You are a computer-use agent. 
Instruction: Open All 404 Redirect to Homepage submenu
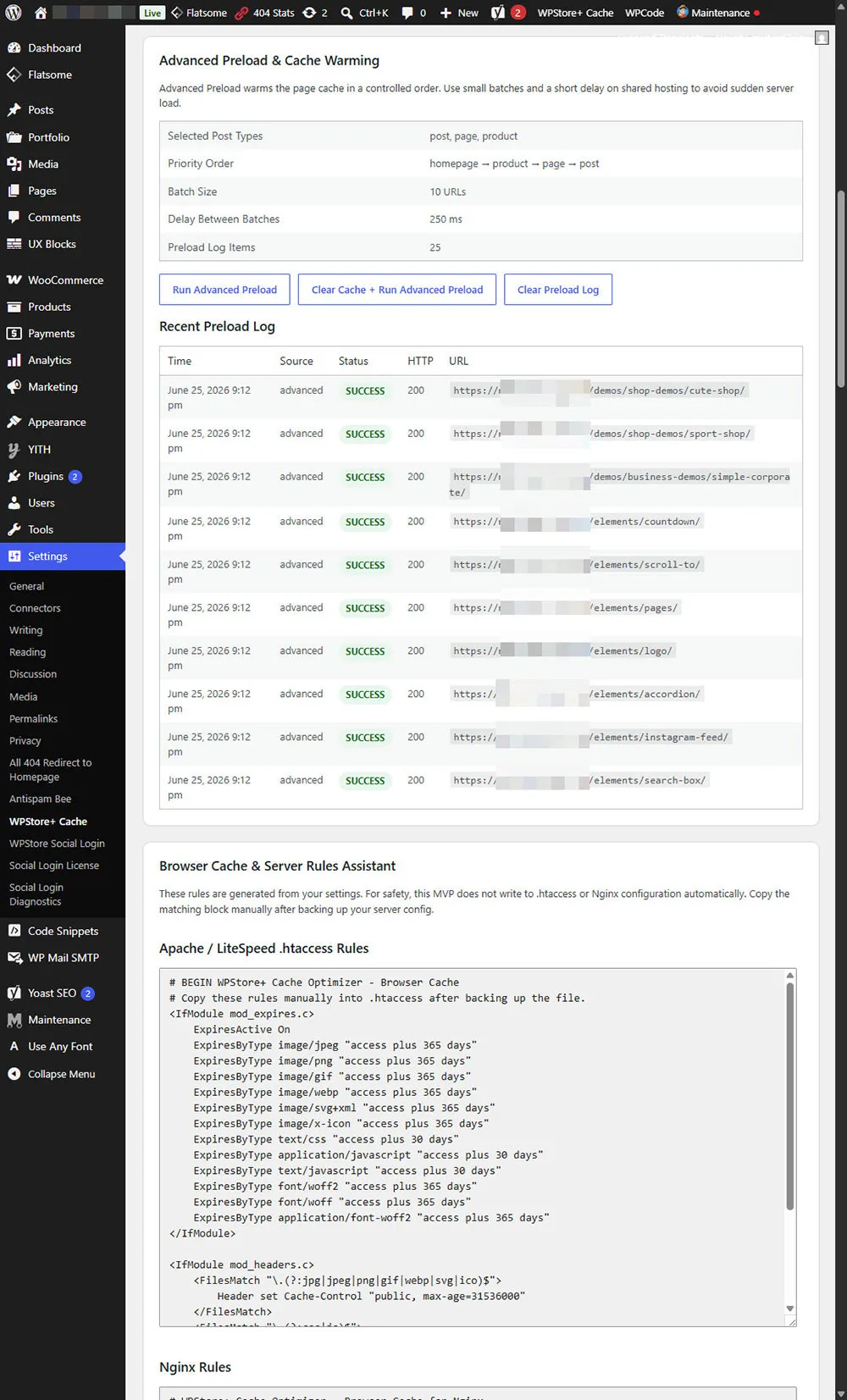pos(51,770)
